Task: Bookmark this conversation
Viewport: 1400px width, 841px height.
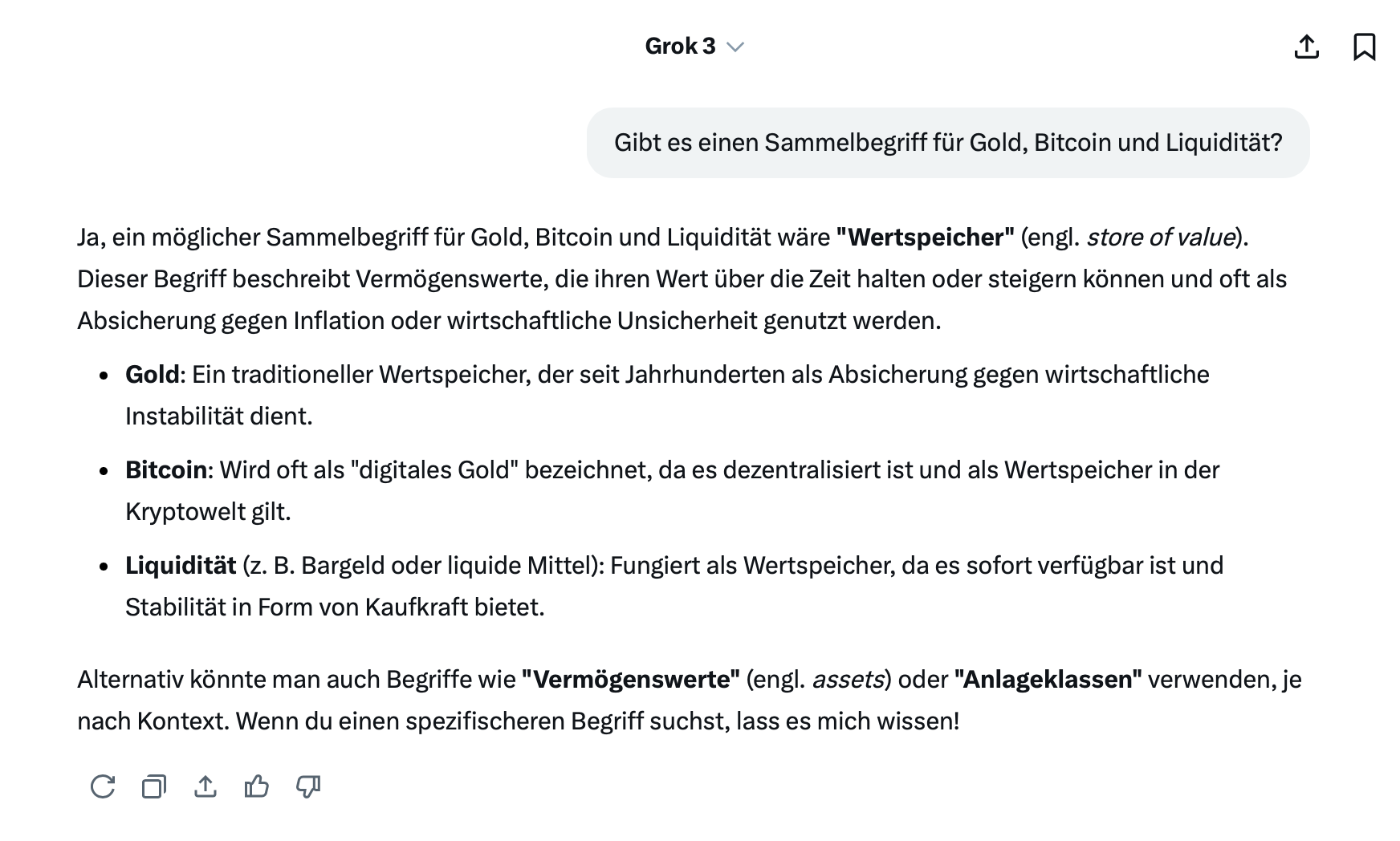Action: point(1364,47)
